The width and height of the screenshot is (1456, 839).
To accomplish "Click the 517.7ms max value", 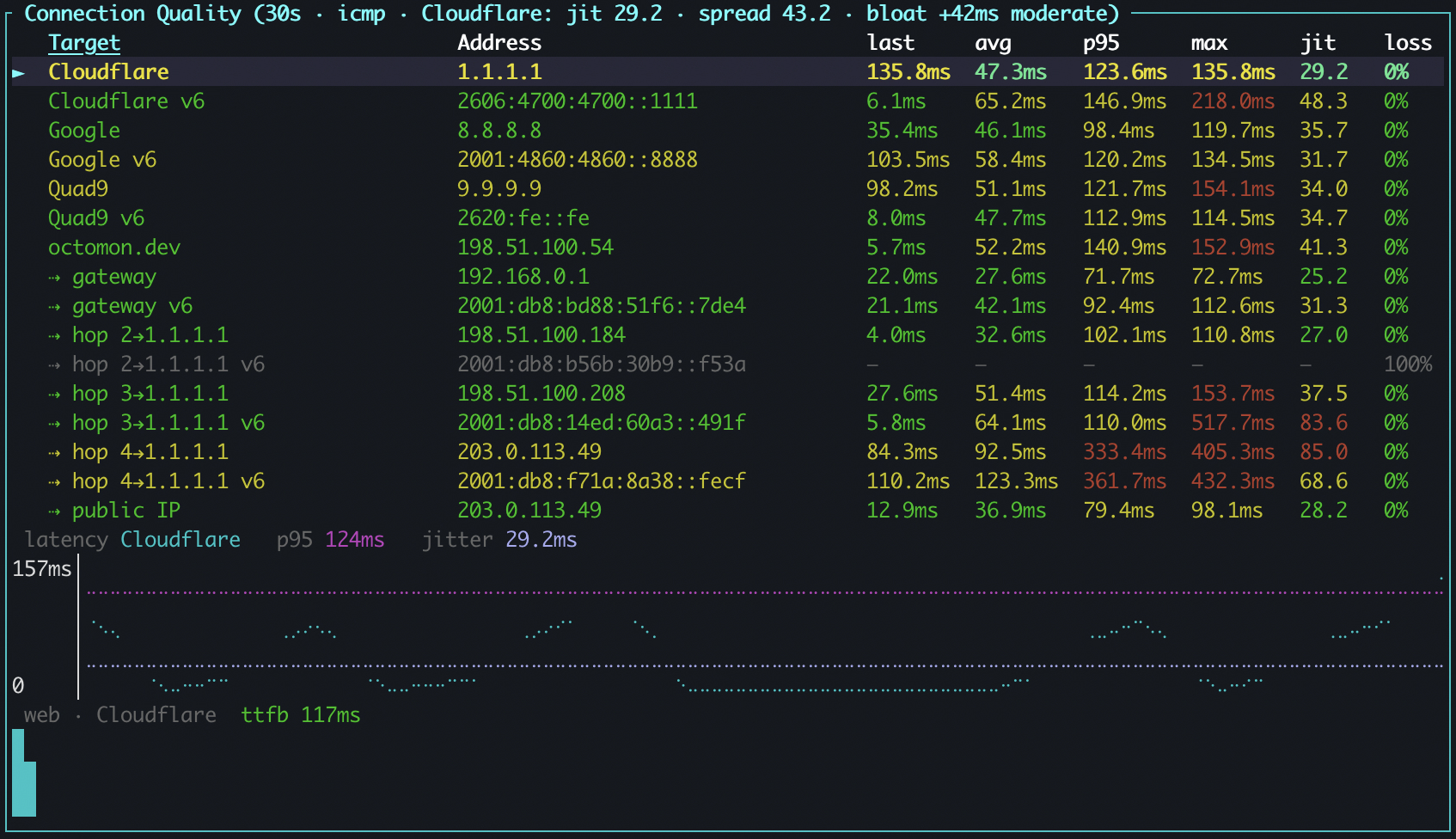I will click(1233, 423).
